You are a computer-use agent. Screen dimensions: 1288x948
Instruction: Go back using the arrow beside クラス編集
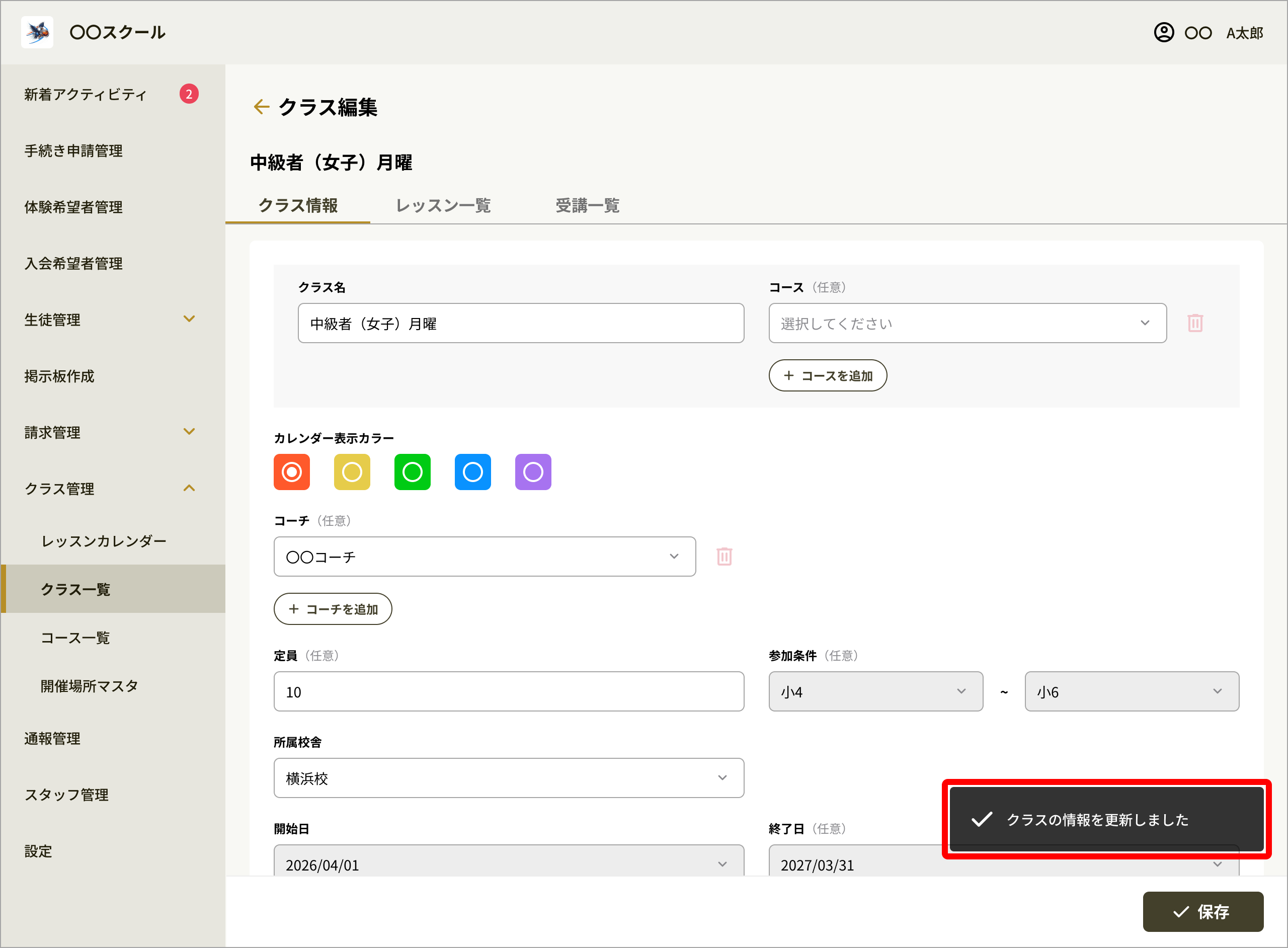coord(262,107)
